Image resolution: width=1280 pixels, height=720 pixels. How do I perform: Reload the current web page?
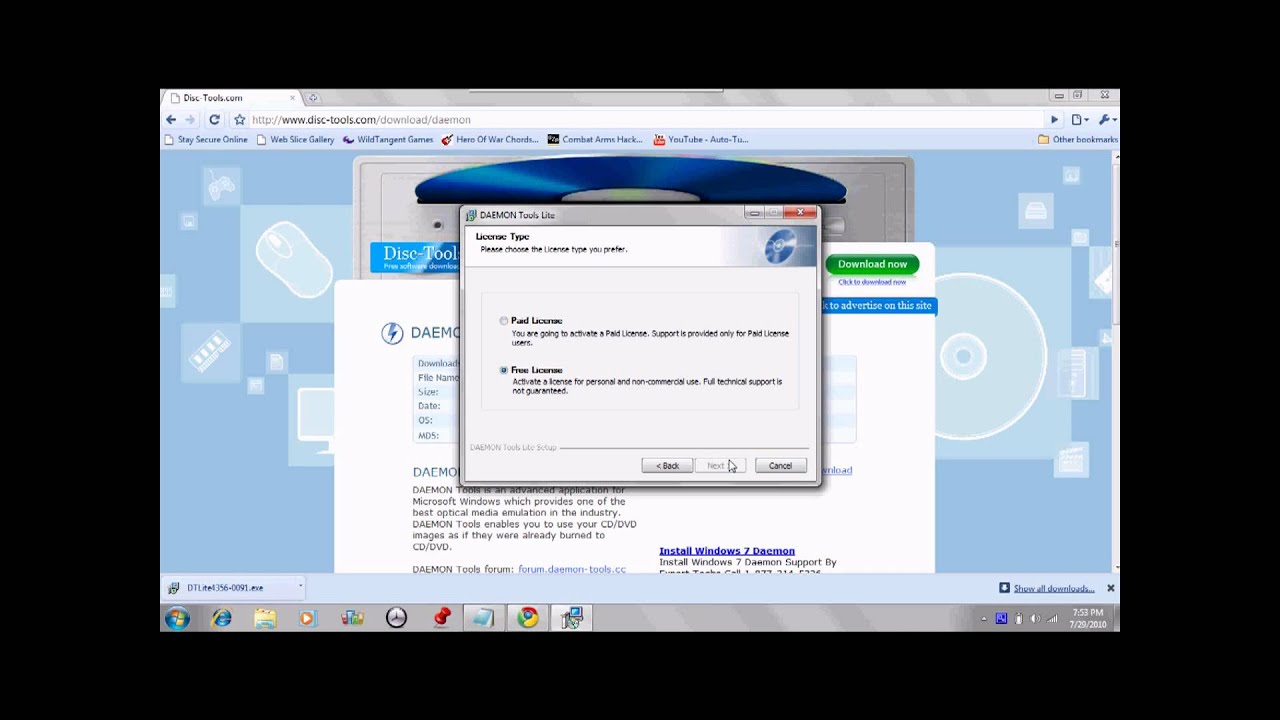(x=214, y=119)
